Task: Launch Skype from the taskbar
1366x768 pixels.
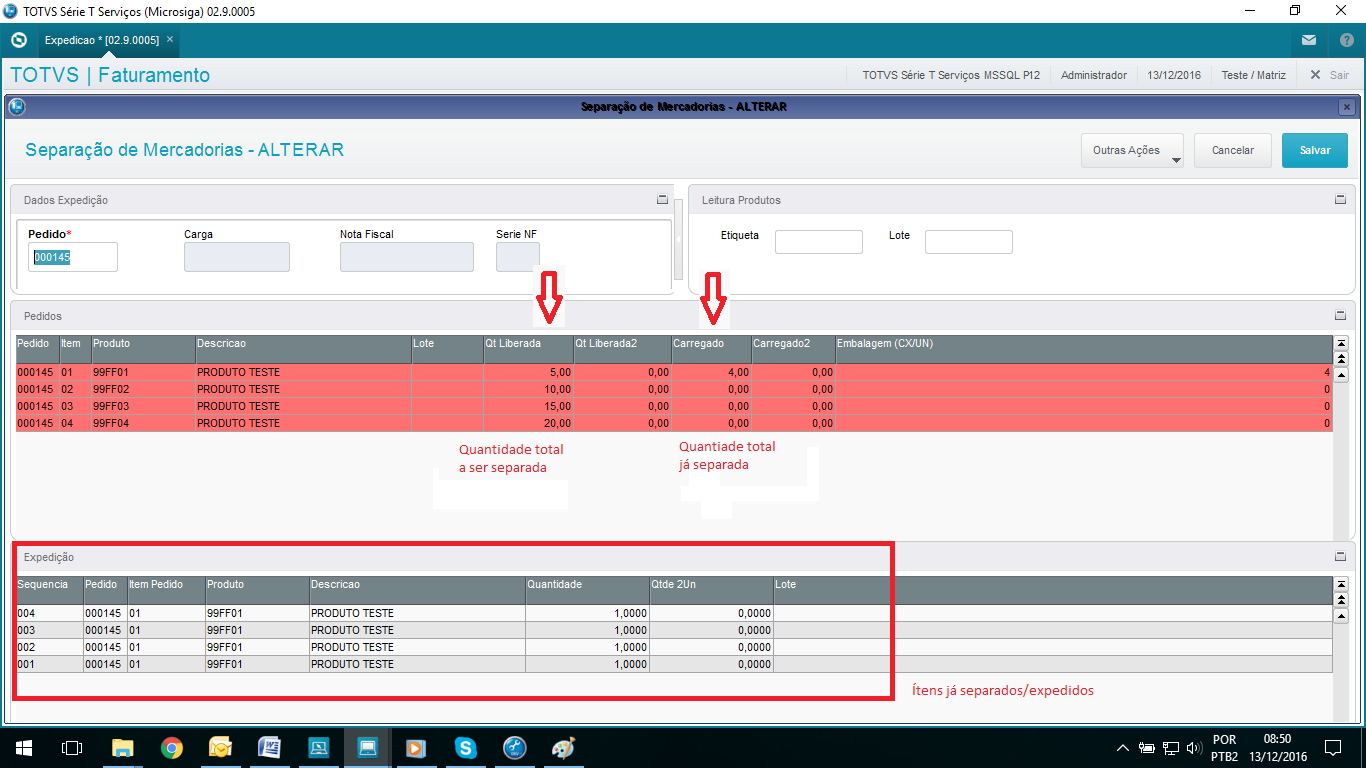Action: coord(465,747)
